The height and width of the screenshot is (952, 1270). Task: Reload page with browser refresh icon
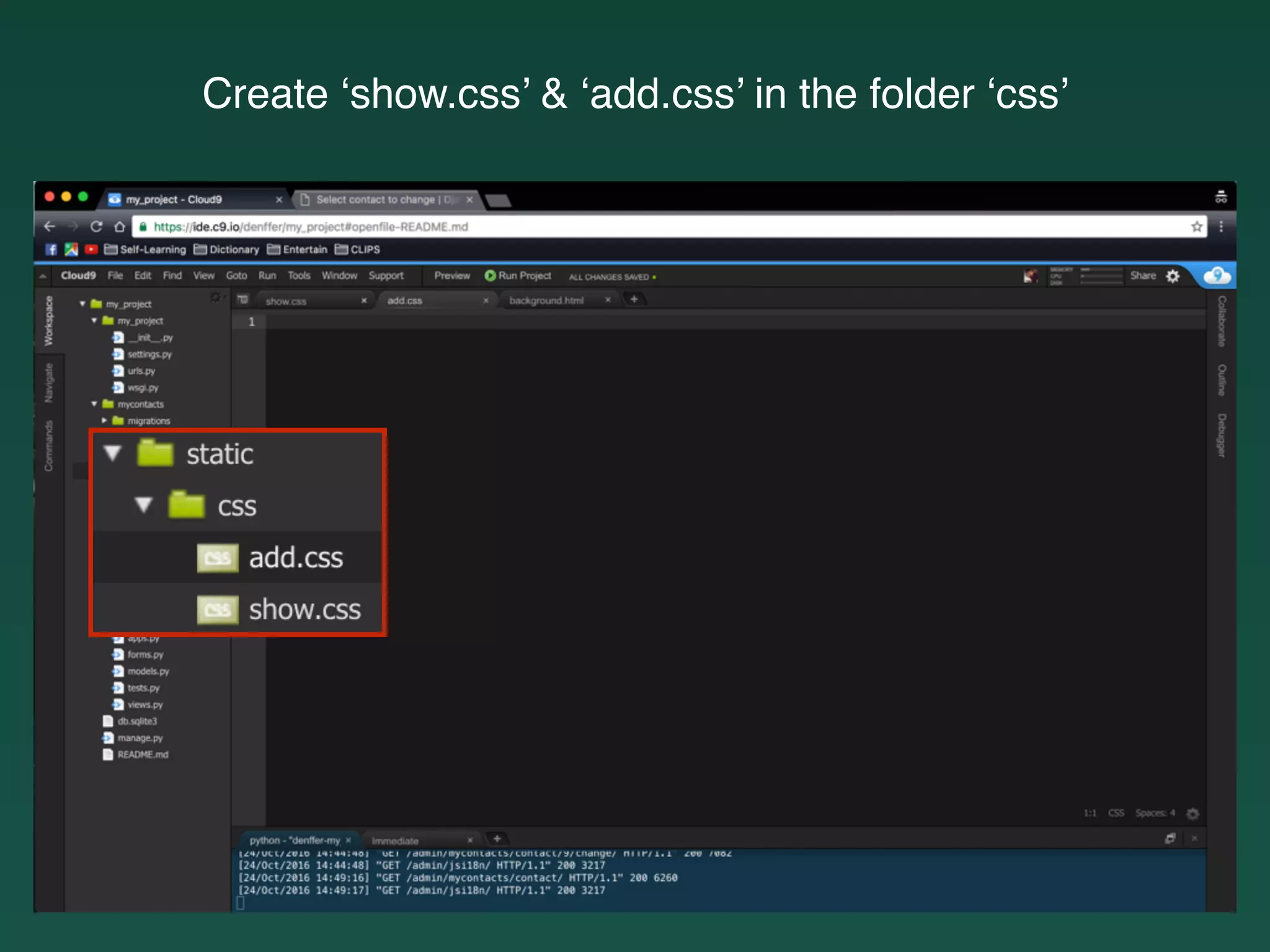(96, 227)
